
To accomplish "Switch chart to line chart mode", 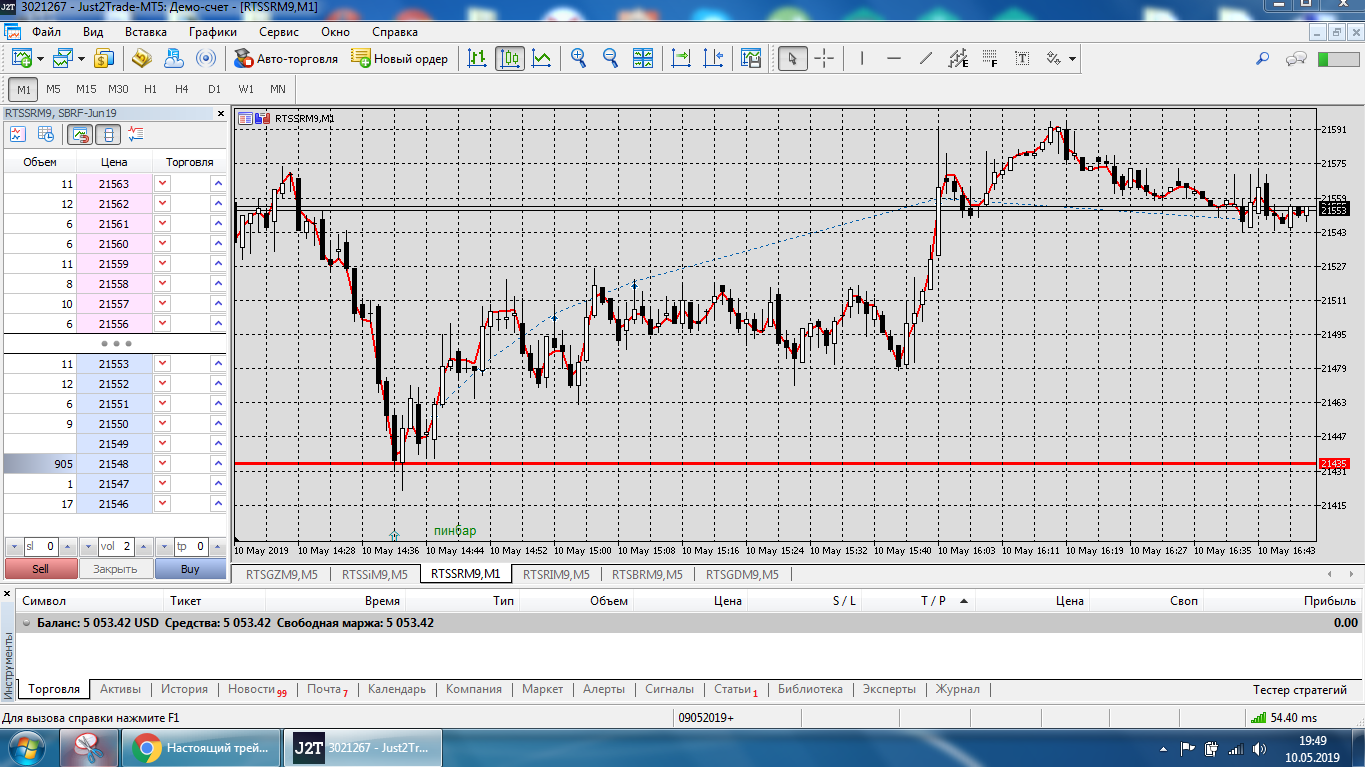I will click(x=541, y=59).
